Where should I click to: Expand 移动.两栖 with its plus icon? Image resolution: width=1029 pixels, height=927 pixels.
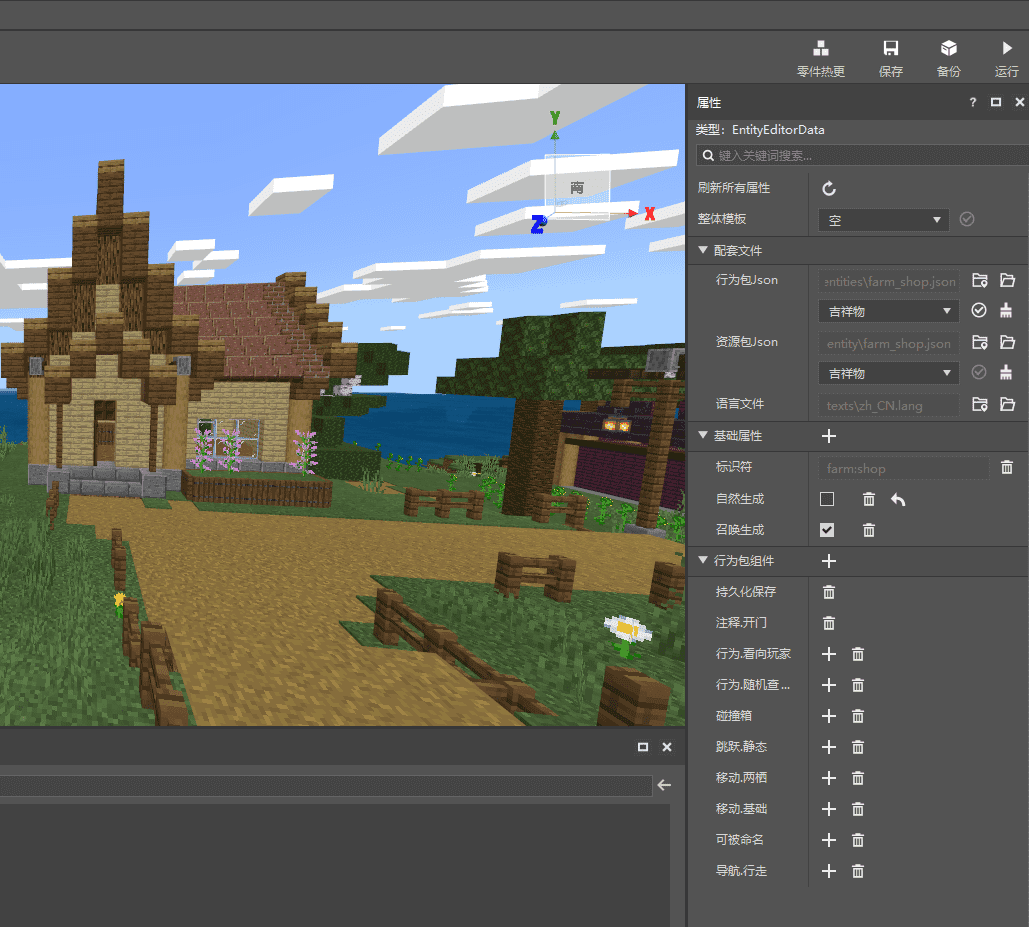(x=829, y=778)
